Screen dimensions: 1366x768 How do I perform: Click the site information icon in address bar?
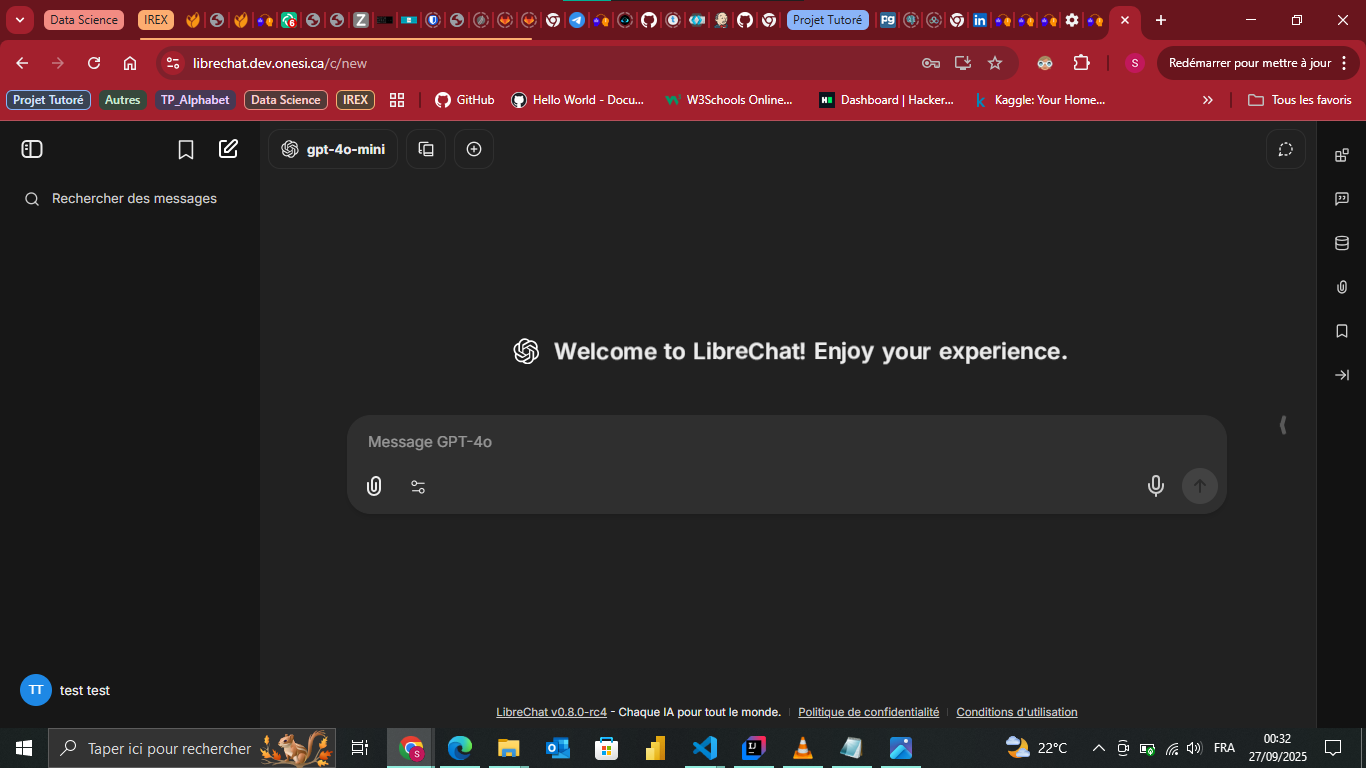pos(173,63)
